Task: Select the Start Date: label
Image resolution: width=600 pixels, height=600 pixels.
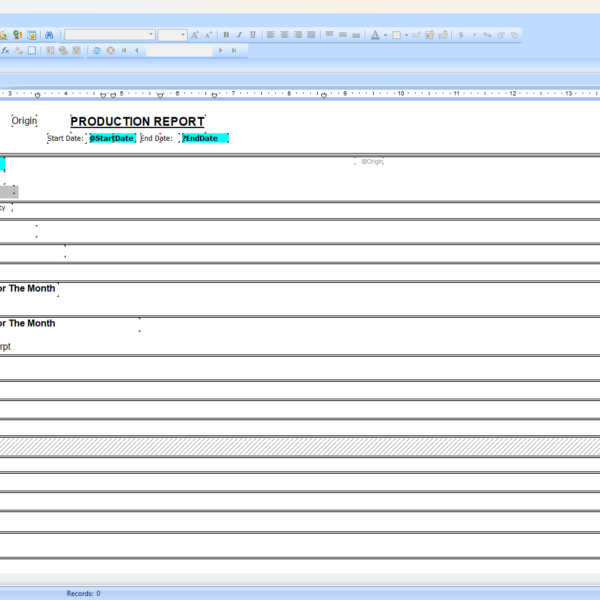Action: coord(66,138)
